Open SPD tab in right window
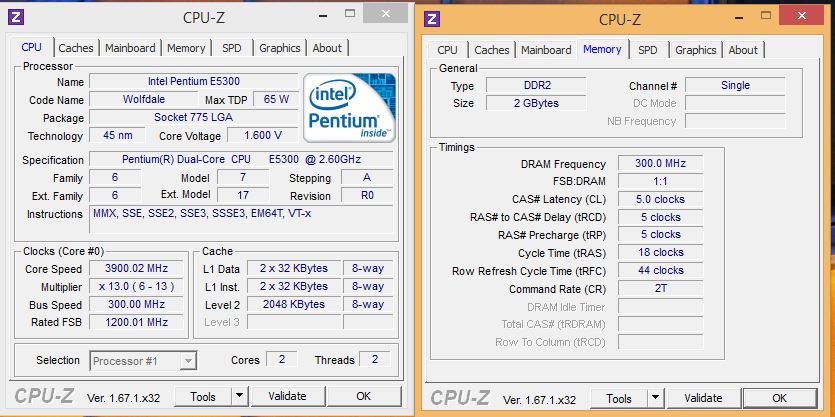This screenshot has height=417, width=835. [x=648, y=50]
